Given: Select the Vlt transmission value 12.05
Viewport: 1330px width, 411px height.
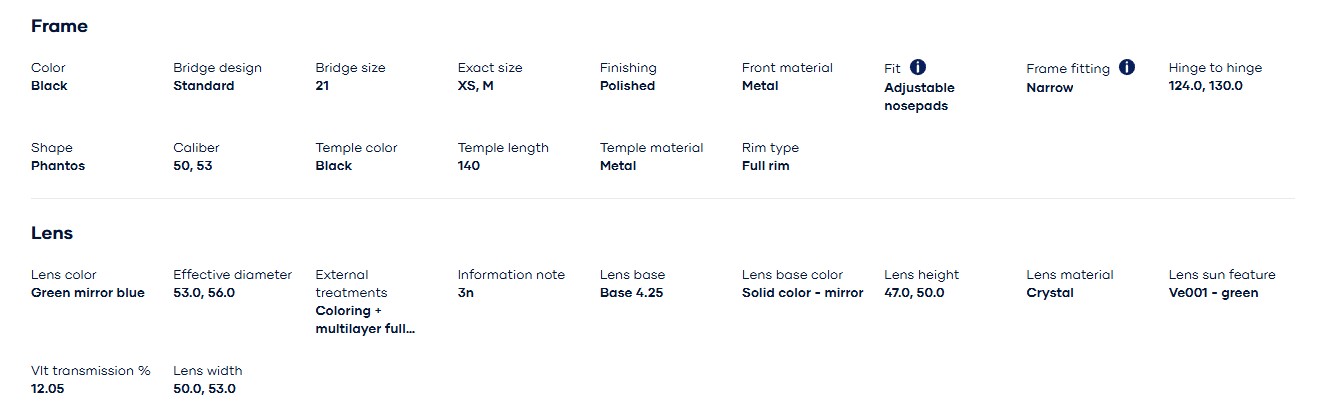Looking at the screenshot, I should click(x=48, y=389).
